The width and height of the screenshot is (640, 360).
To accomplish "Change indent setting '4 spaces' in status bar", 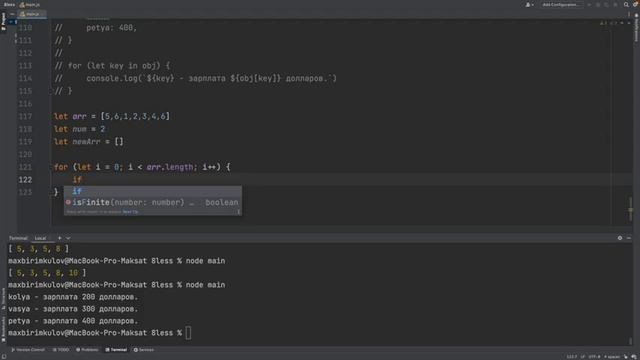I will click(612, 357).
